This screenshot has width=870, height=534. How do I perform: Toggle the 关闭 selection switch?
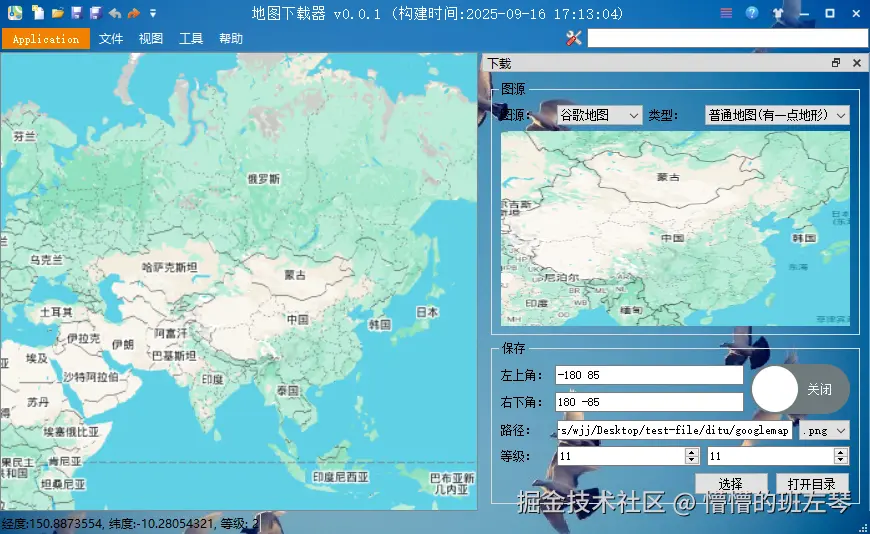pyautogui.click(x=801, y=389)
